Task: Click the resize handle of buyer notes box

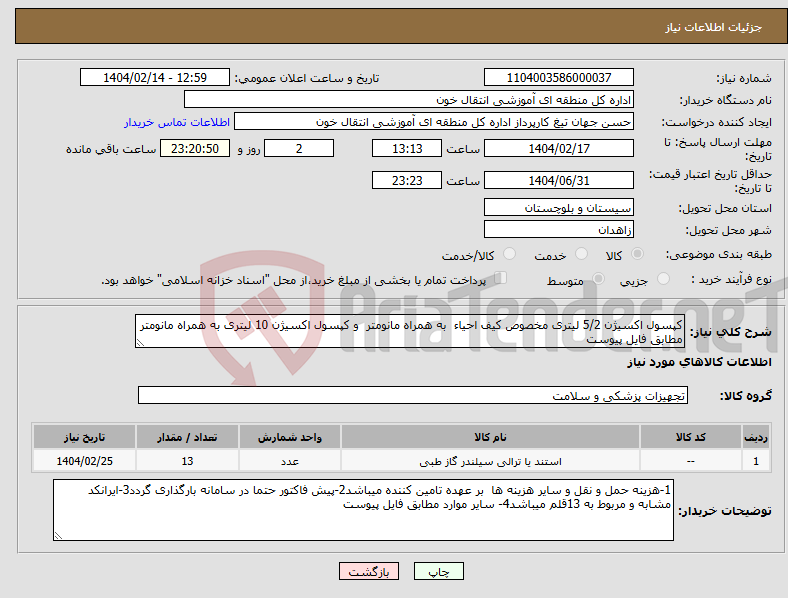Action: (x=58, y=536)
